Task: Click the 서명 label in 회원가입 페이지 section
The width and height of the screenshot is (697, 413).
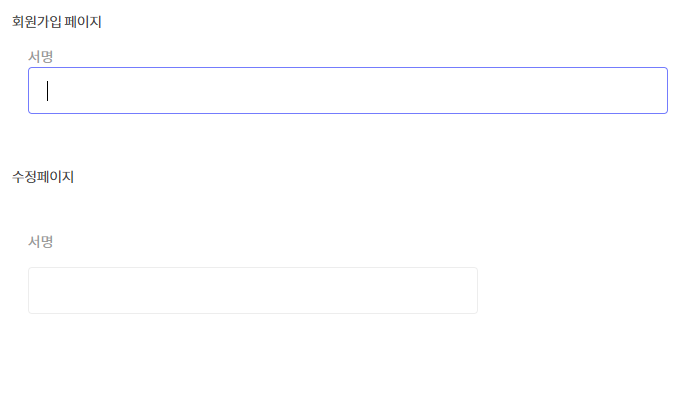Action: (x=40, y=56)
